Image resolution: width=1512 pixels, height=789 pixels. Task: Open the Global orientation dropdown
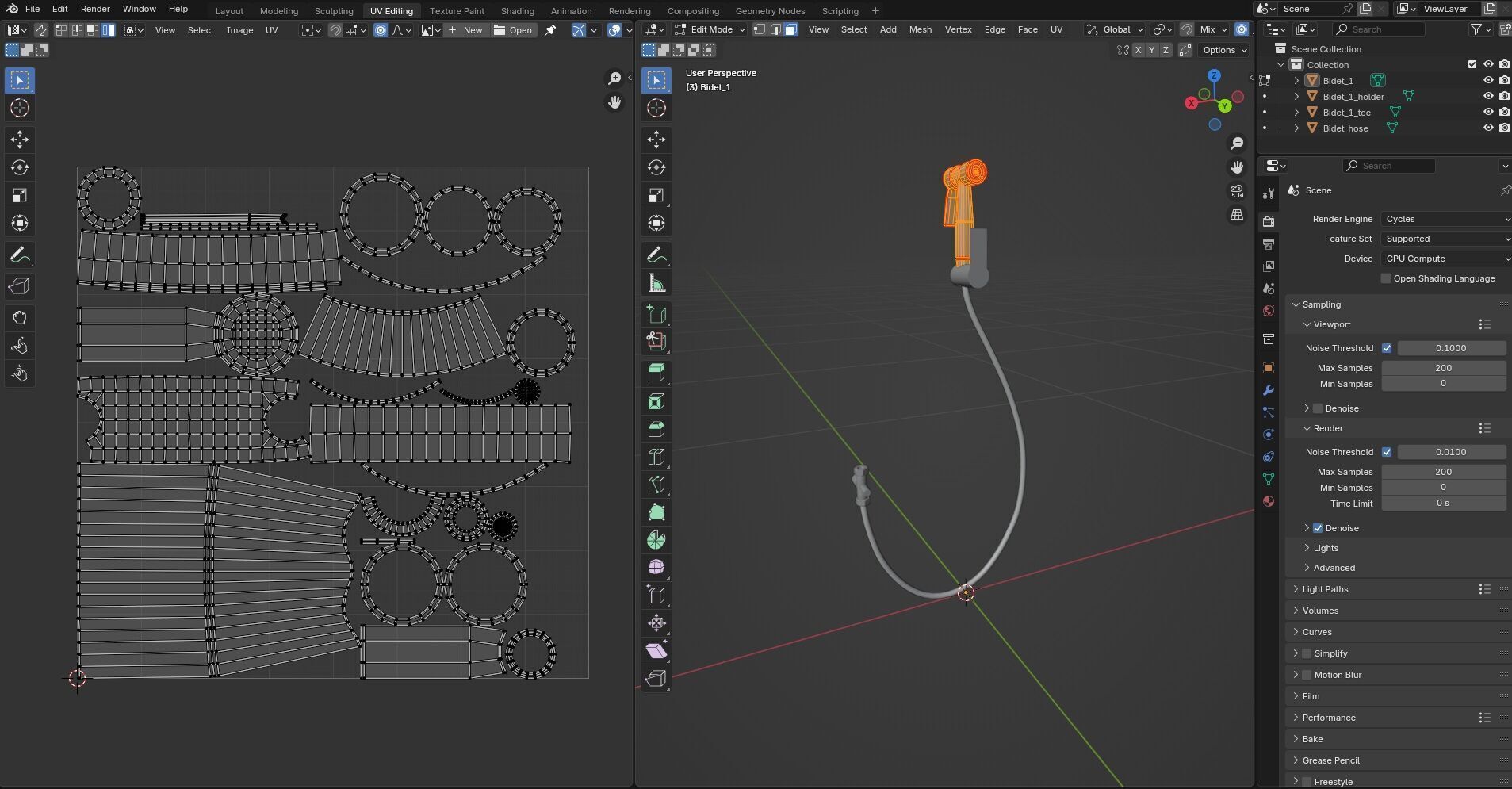(1116, 29)
